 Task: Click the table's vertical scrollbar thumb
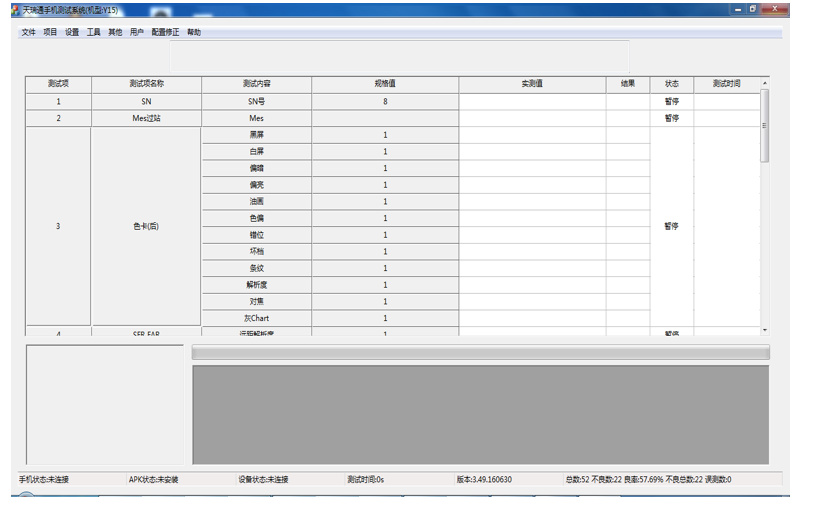(x=765, y=126)
